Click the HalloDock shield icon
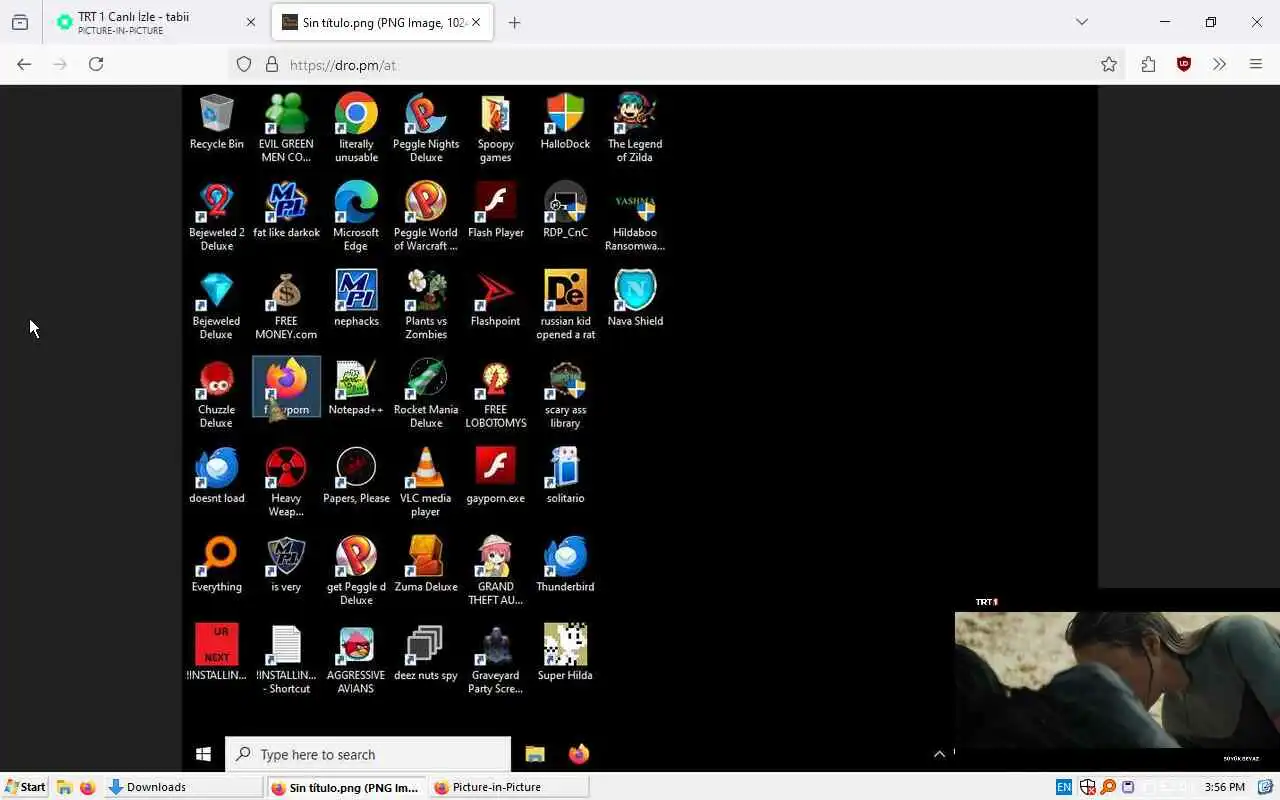Viewport: 1280px width, 800px height. 565,122
